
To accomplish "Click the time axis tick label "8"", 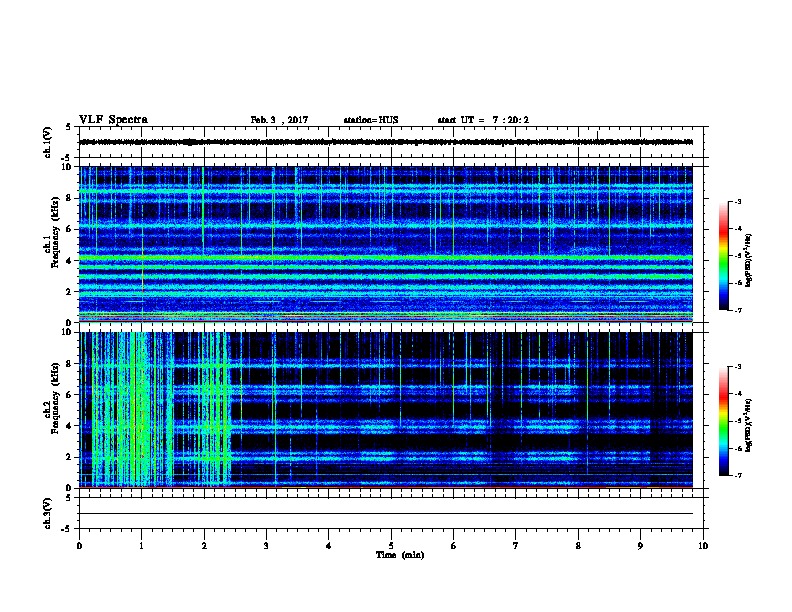I will click(x=578, y=546).
